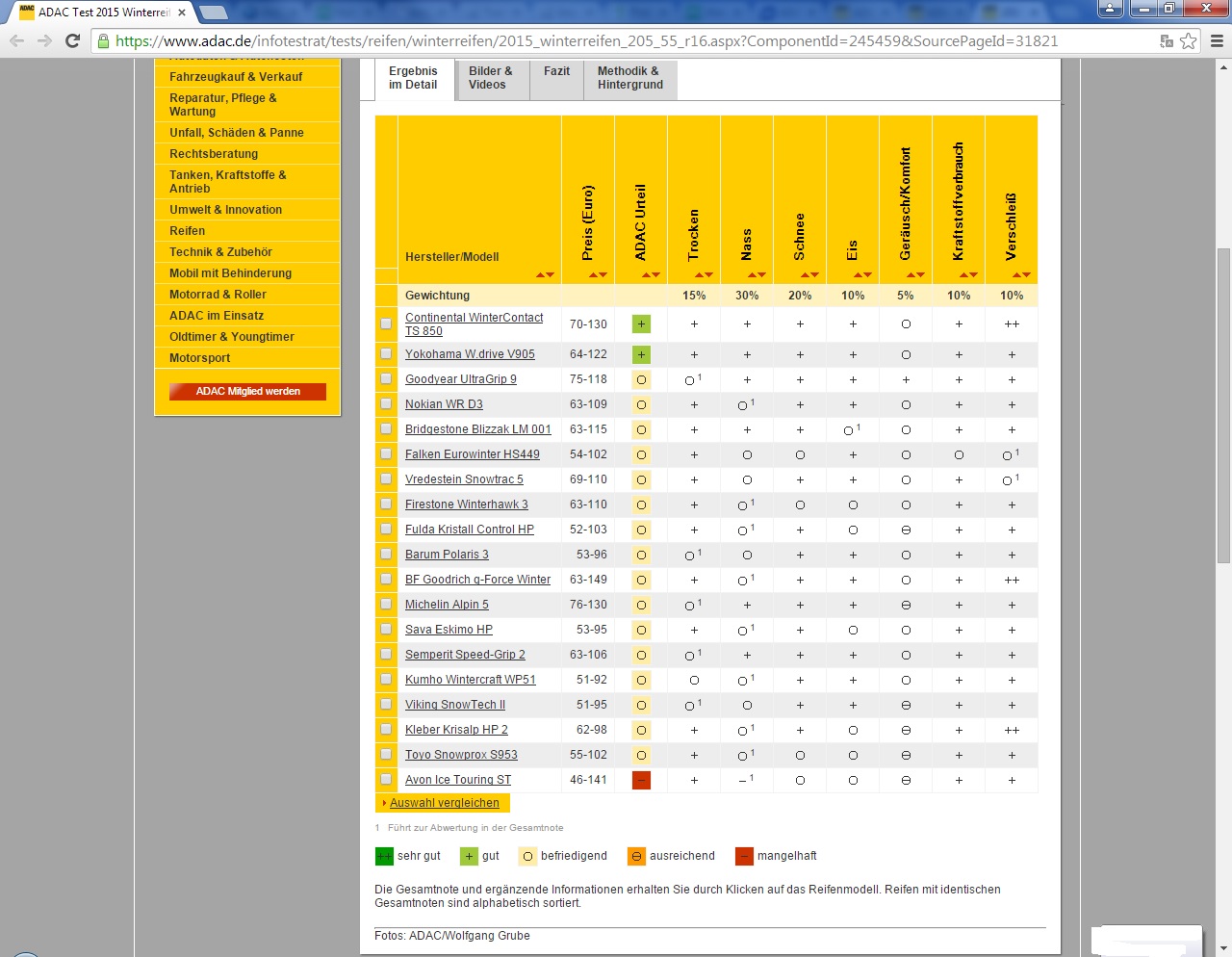Sort Hersteller/Modell descending with the down arrow
Viewport: 1232px width, 957px height.
point(551,275)
